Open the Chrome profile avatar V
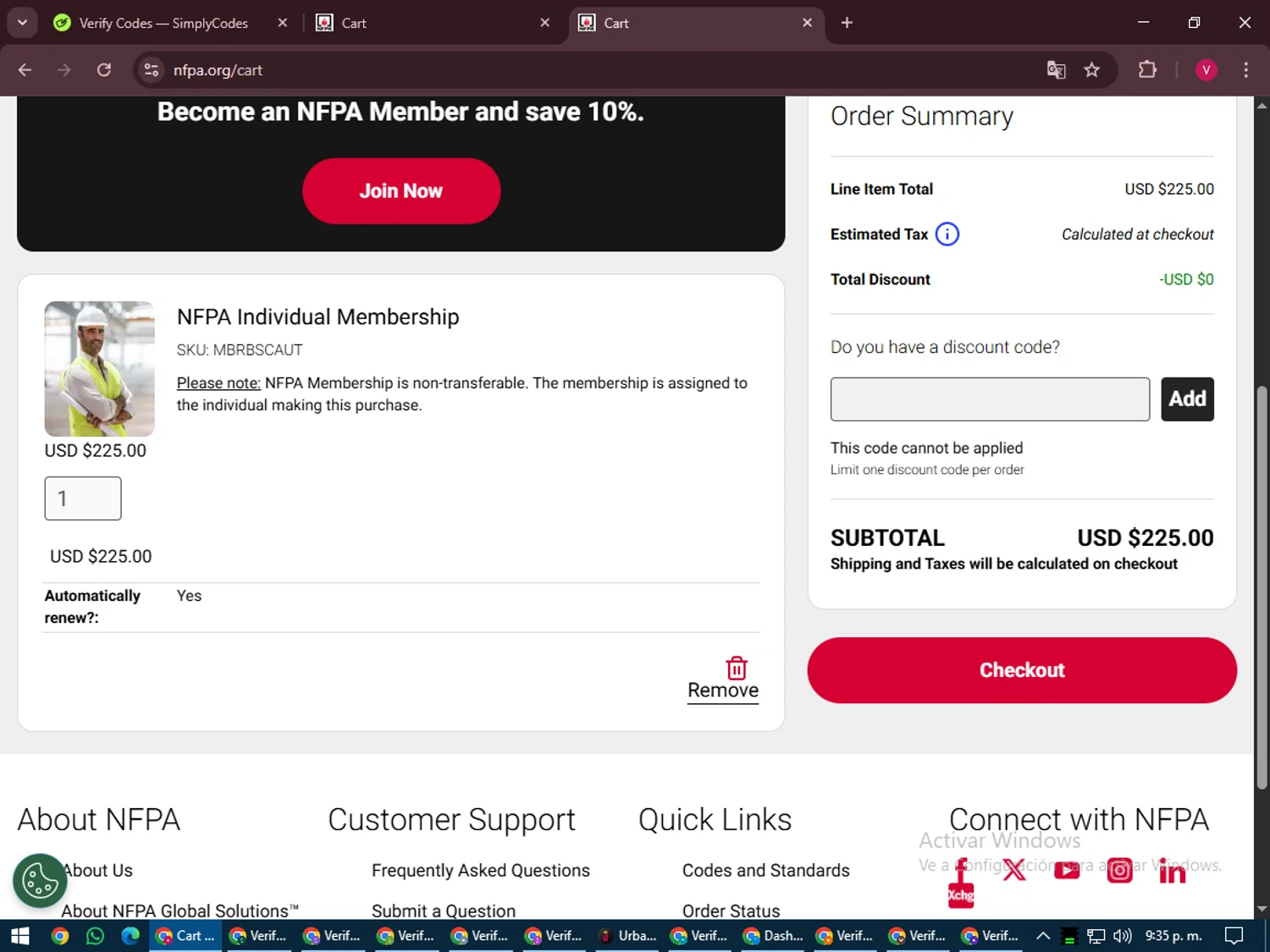Viewport: 1270px width, 952px height. point(1206,70)
